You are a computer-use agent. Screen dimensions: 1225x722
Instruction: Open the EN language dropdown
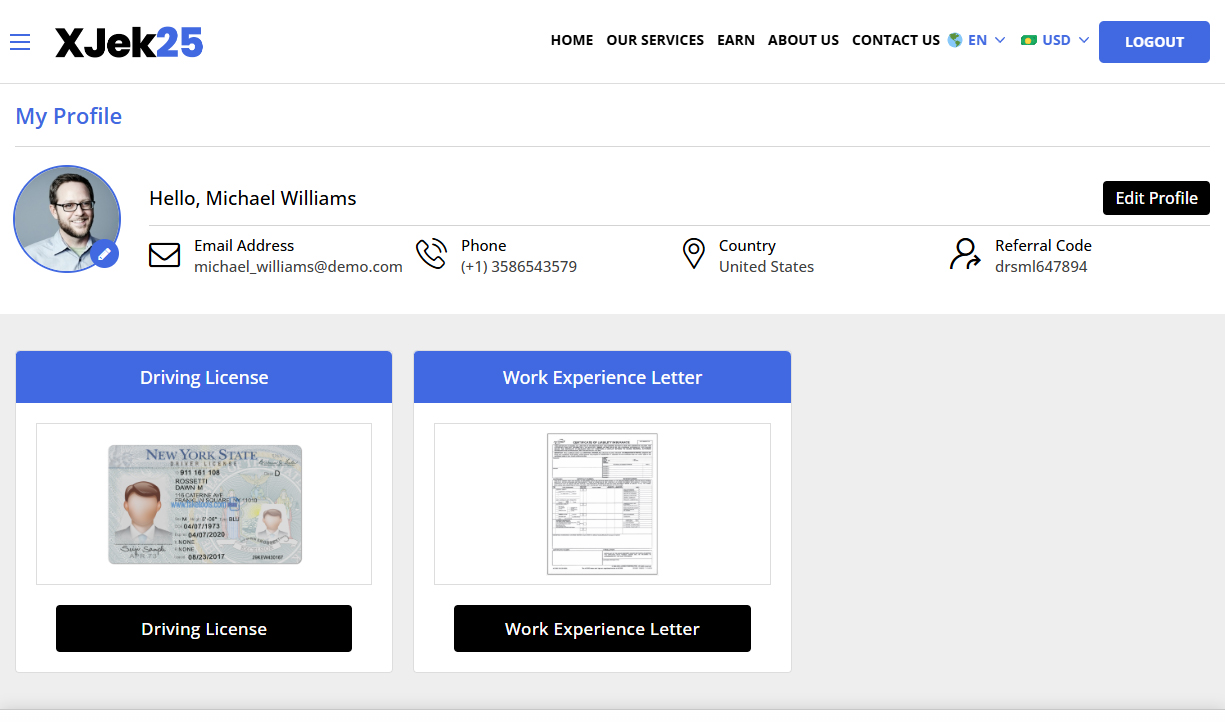[x=975, y=40]
